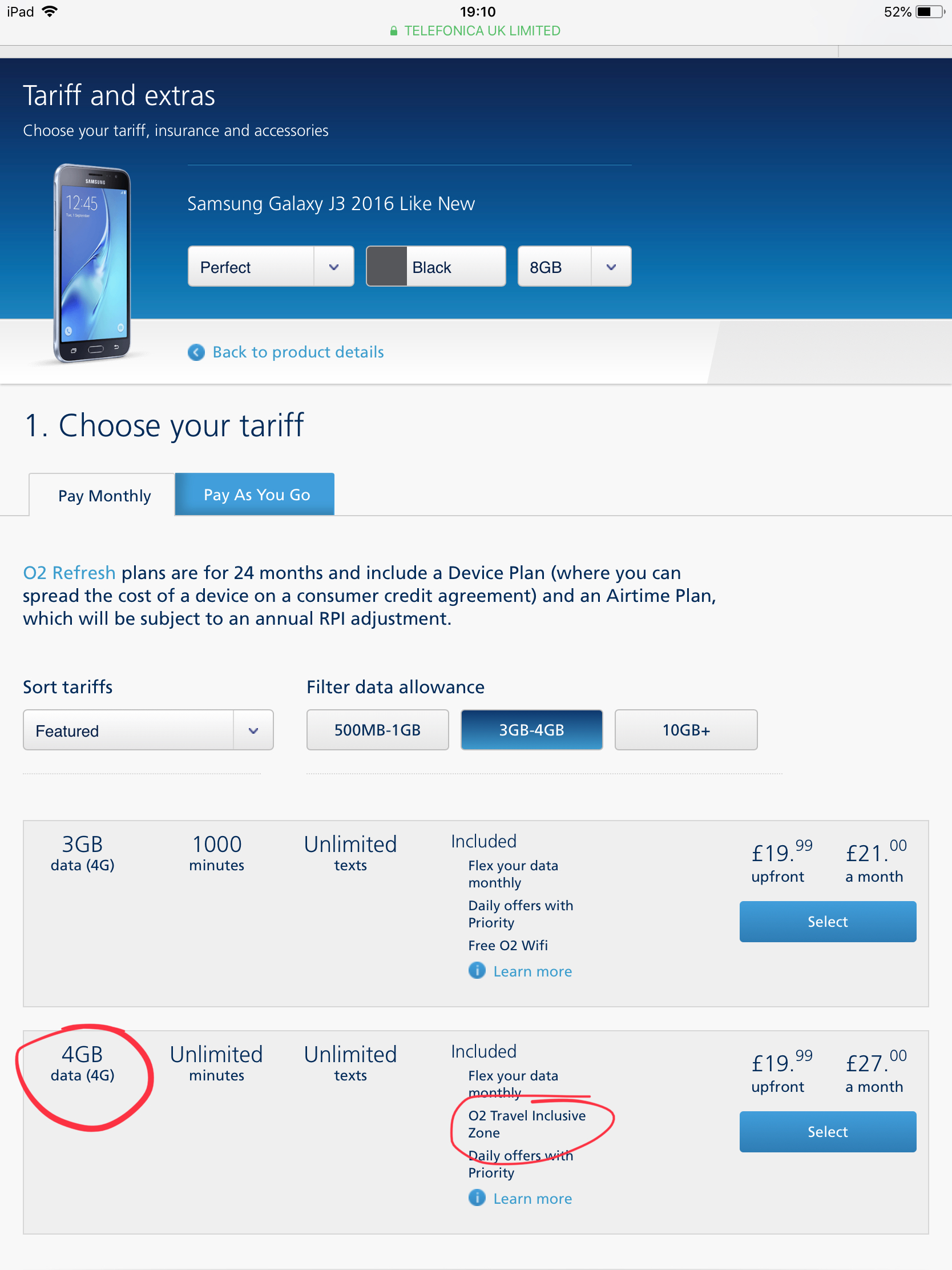Toggle the 3GB-4GB data allowance filter

pos(531,730)
